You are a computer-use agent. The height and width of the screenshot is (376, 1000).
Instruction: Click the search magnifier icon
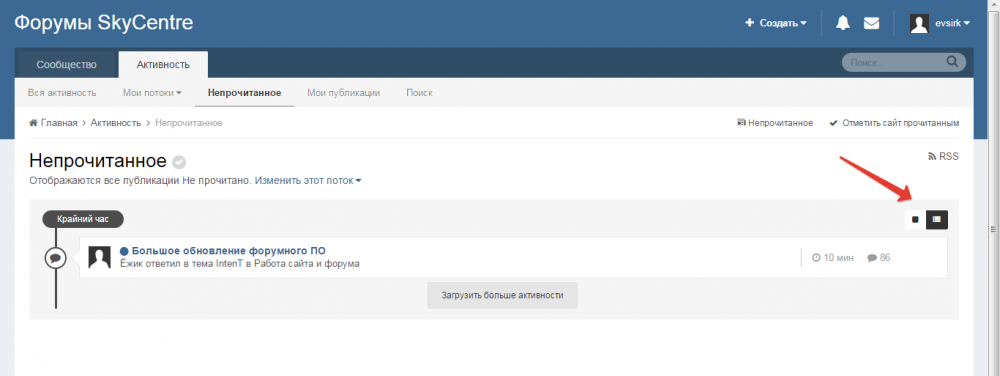[952, 62]
